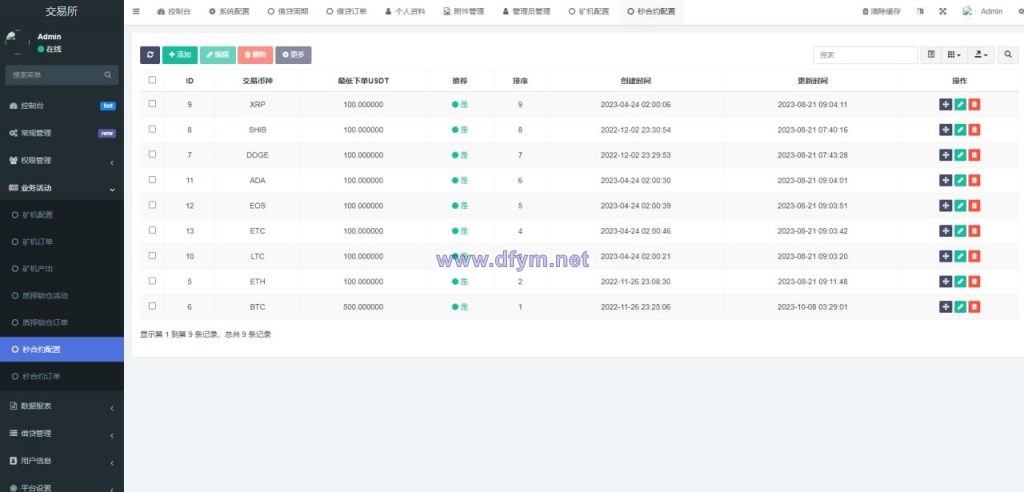Click the table search input field

(x=865, y=55)
